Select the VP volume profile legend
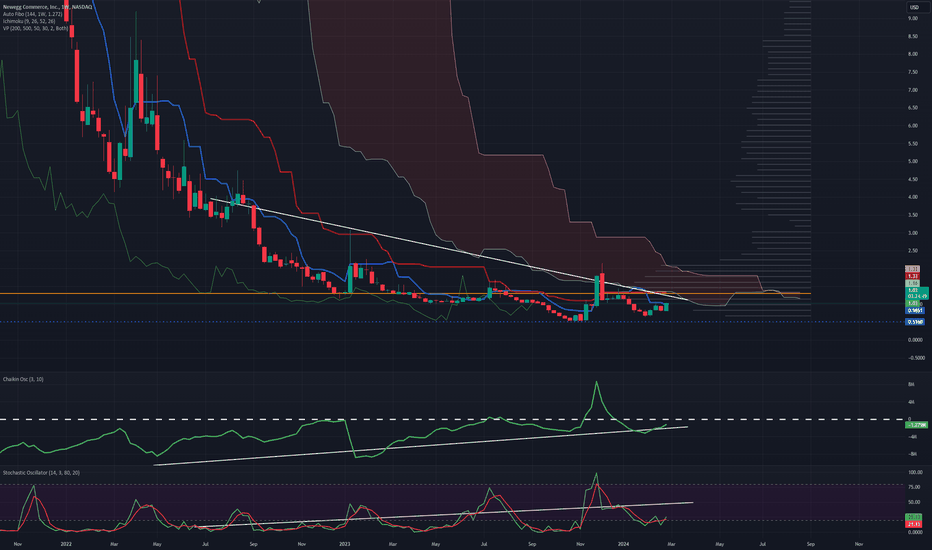The height and width of the screenshot is (550, 932). tap(35, 28)
